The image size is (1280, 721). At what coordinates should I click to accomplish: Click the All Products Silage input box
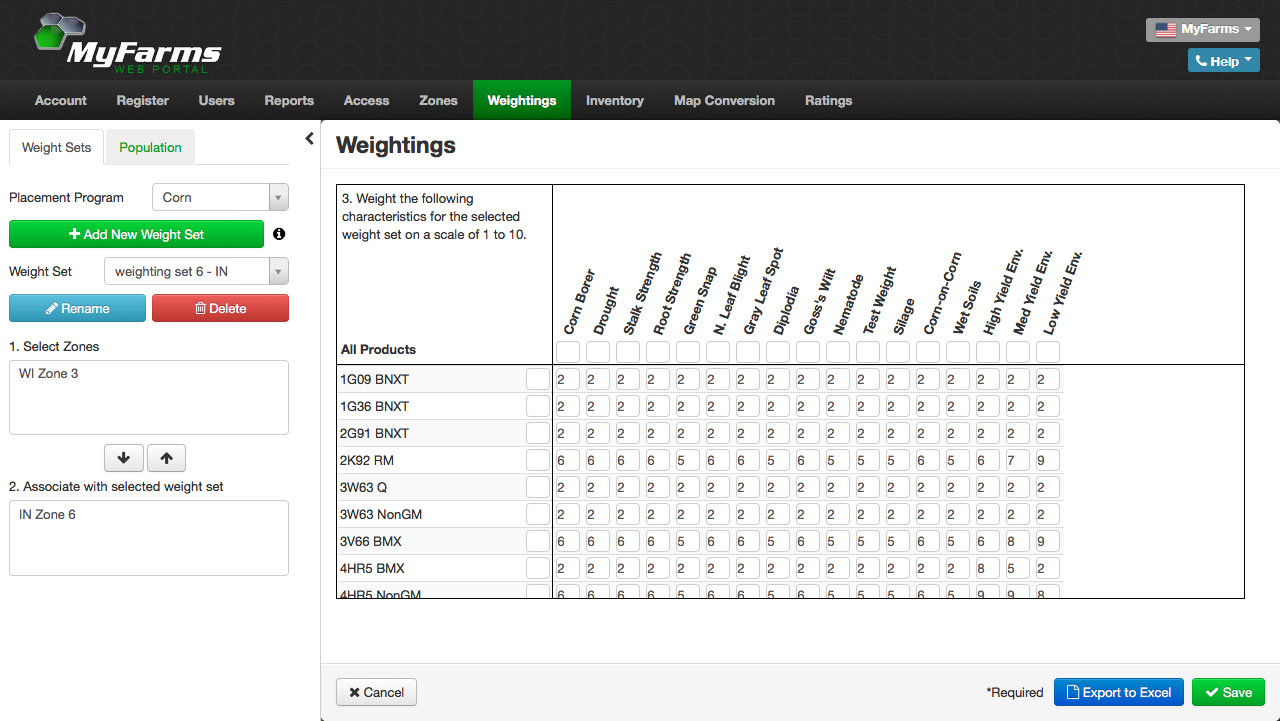pyautogui.click(x=898, y=352)
